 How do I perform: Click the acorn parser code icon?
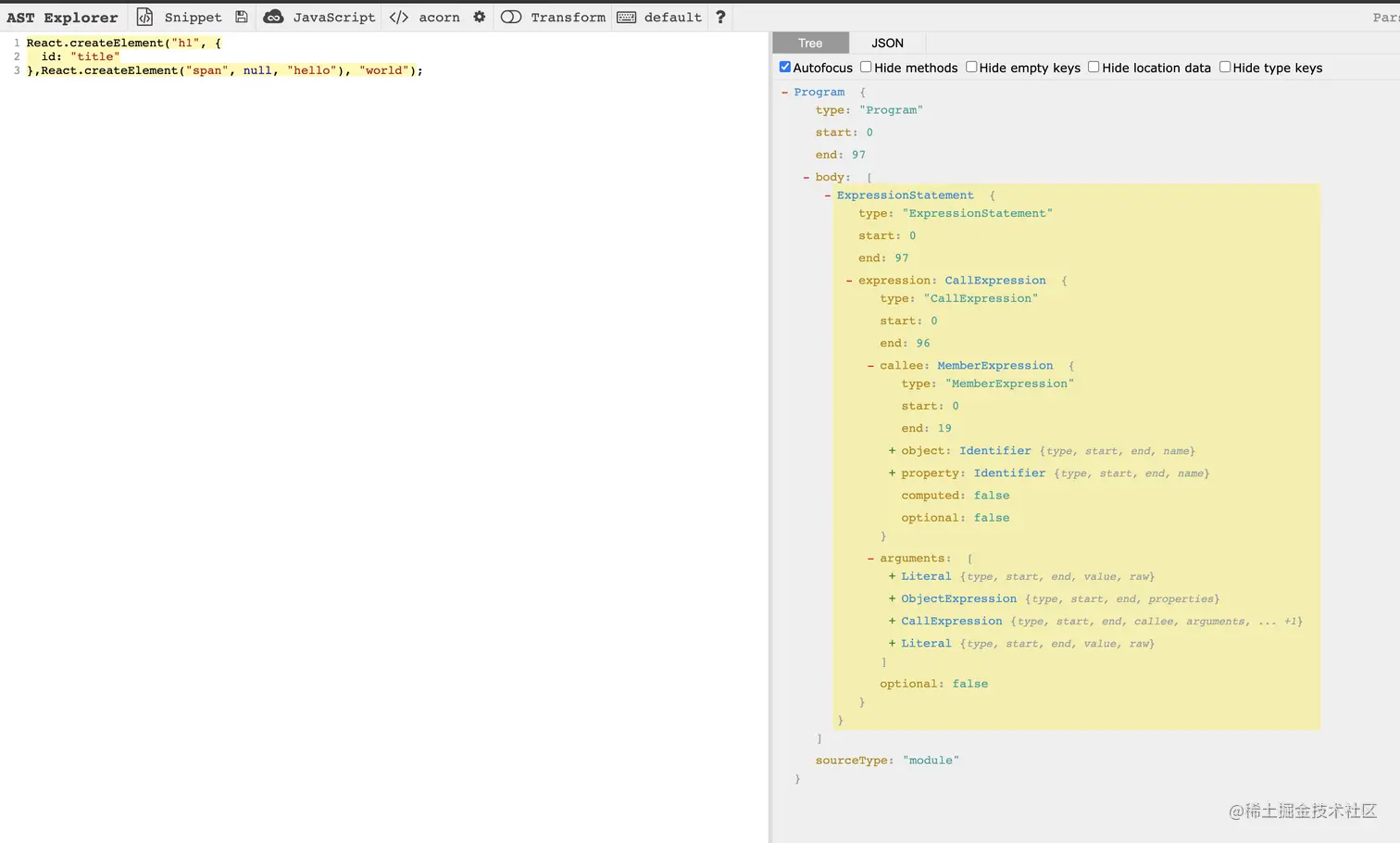tap(399, 17)
